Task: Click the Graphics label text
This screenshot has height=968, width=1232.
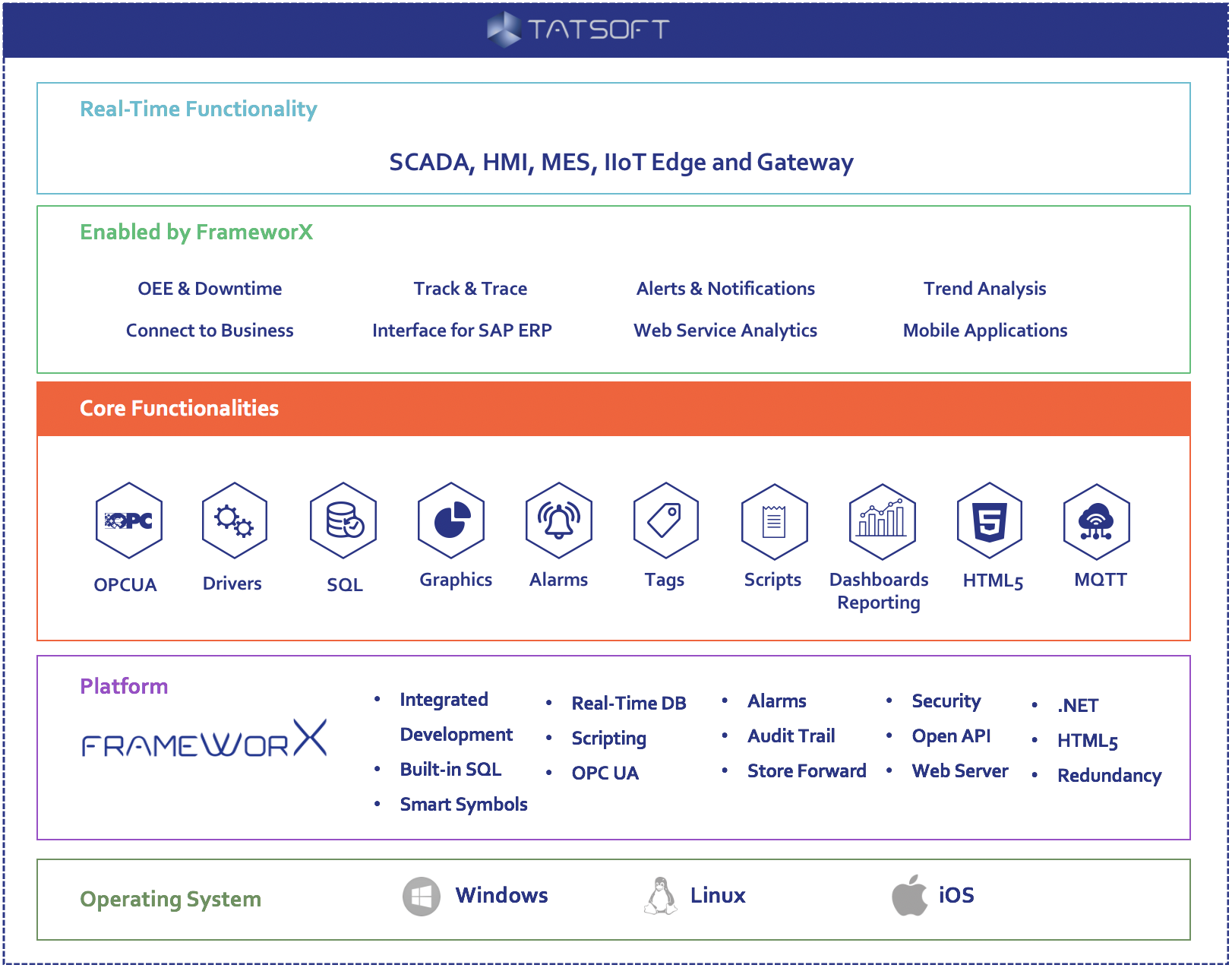Action: [x=456, y=580]
